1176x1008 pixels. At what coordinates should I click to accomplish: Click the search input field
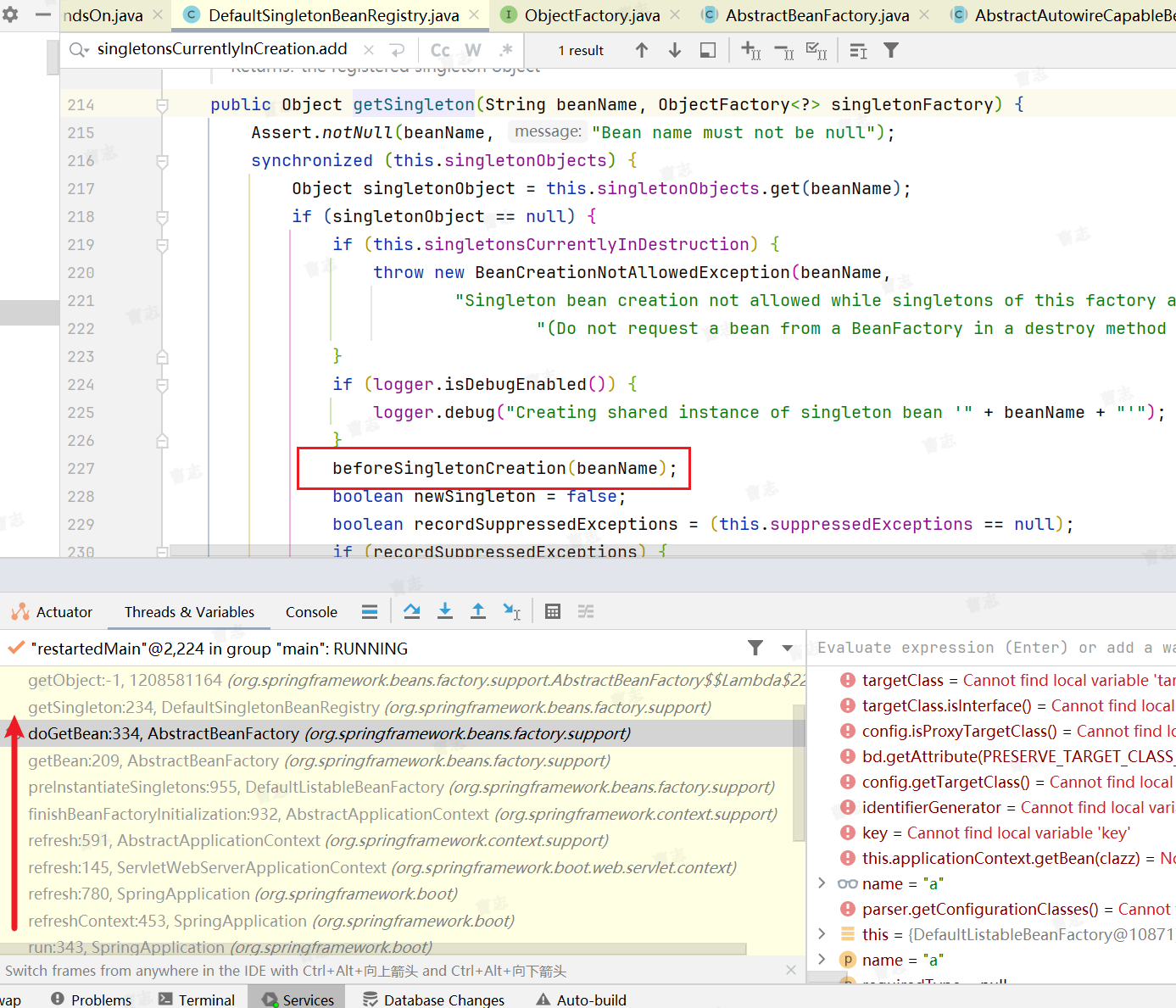pos(224,49)
